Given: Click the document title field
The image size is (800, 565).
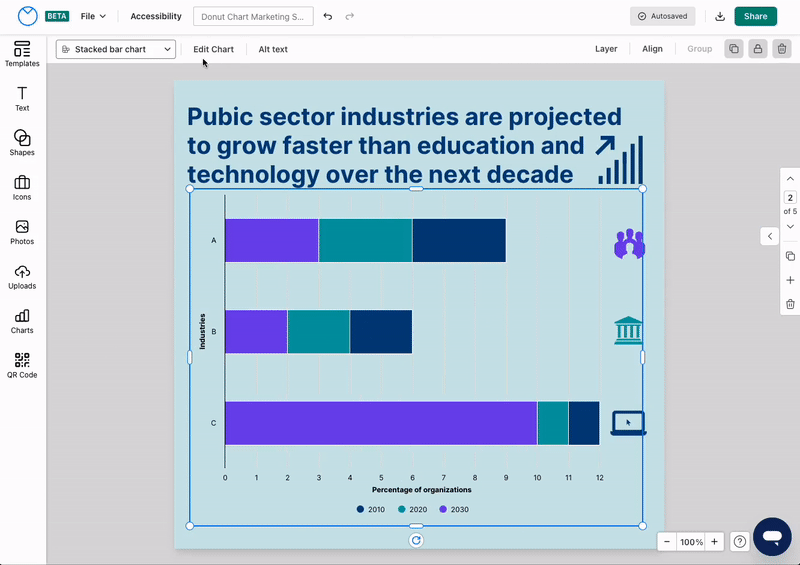Looking at the screenshot, I should [253, 17].
